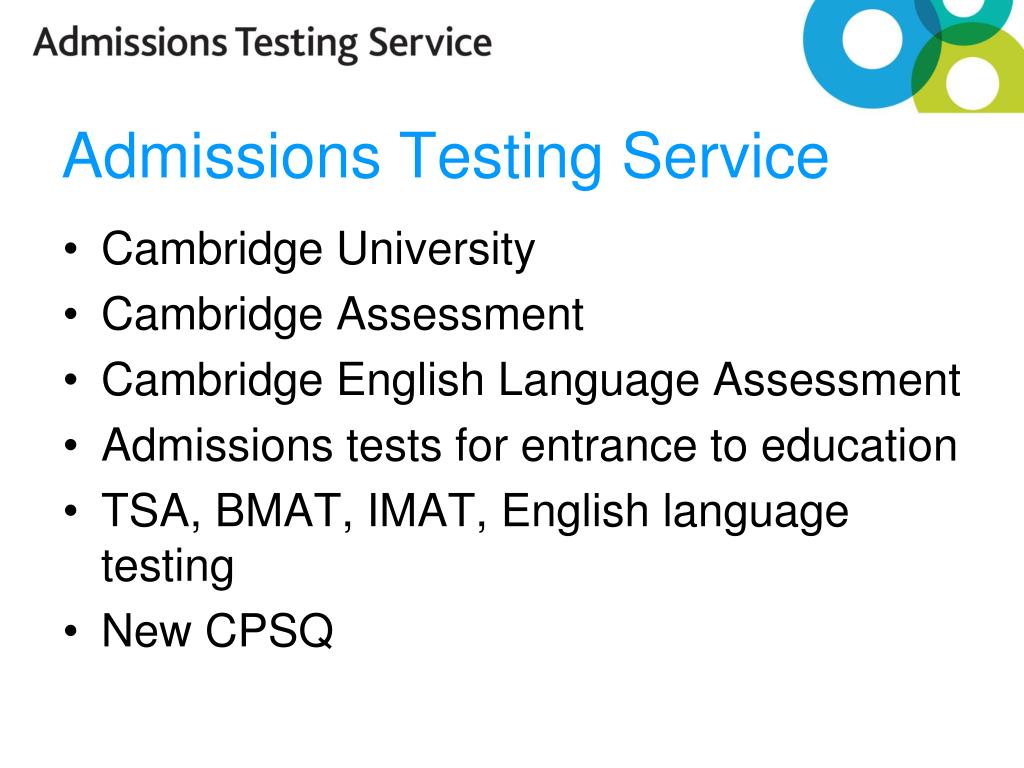Viewport: 1024px width, 768px height.
Task: Click the New CPSQ bullet text
Action: pyautogui.click(x=217, y=630)
